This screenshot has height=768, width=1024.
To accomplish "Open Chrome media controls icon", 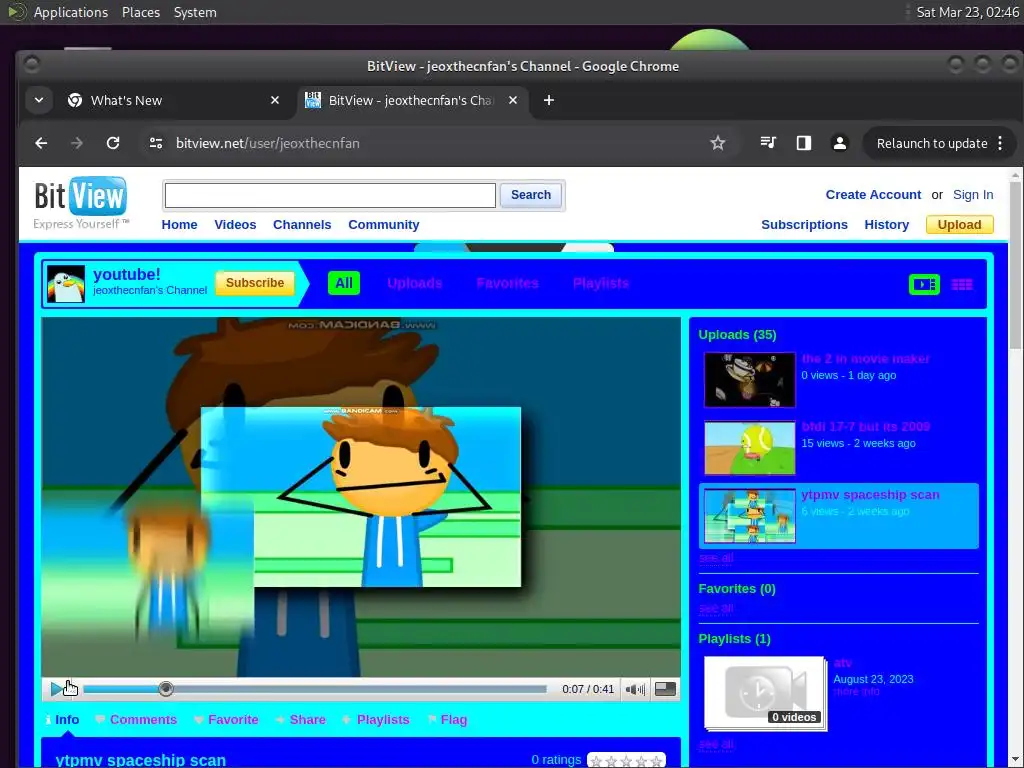I will [768, 143].
